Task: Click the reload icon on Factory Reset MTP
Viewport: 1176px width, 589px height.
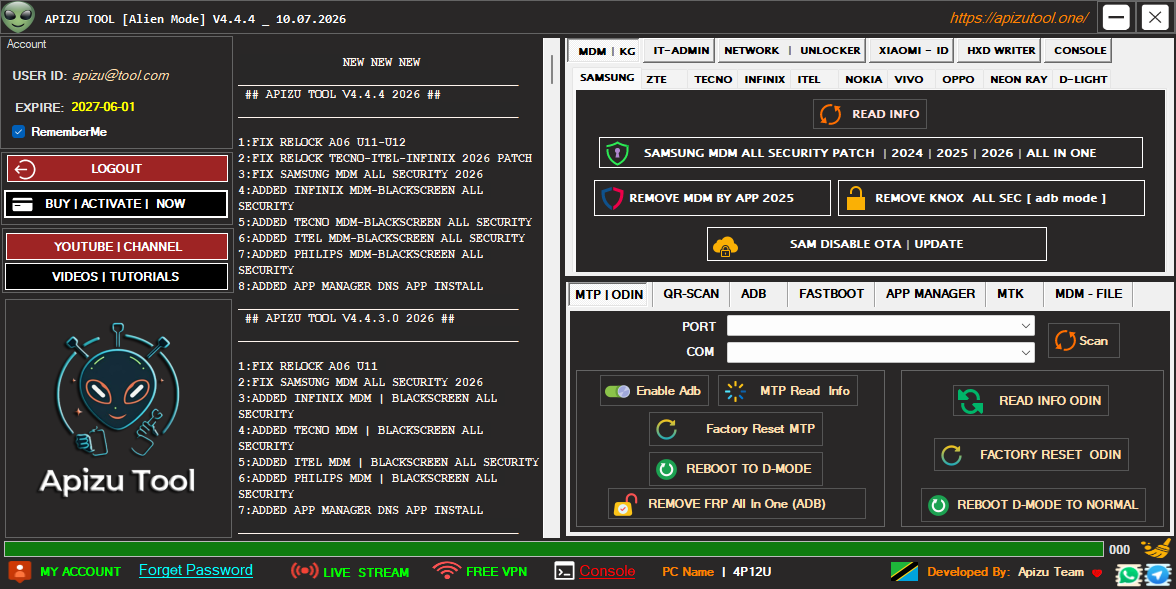Action: click(x=666, y=429)
